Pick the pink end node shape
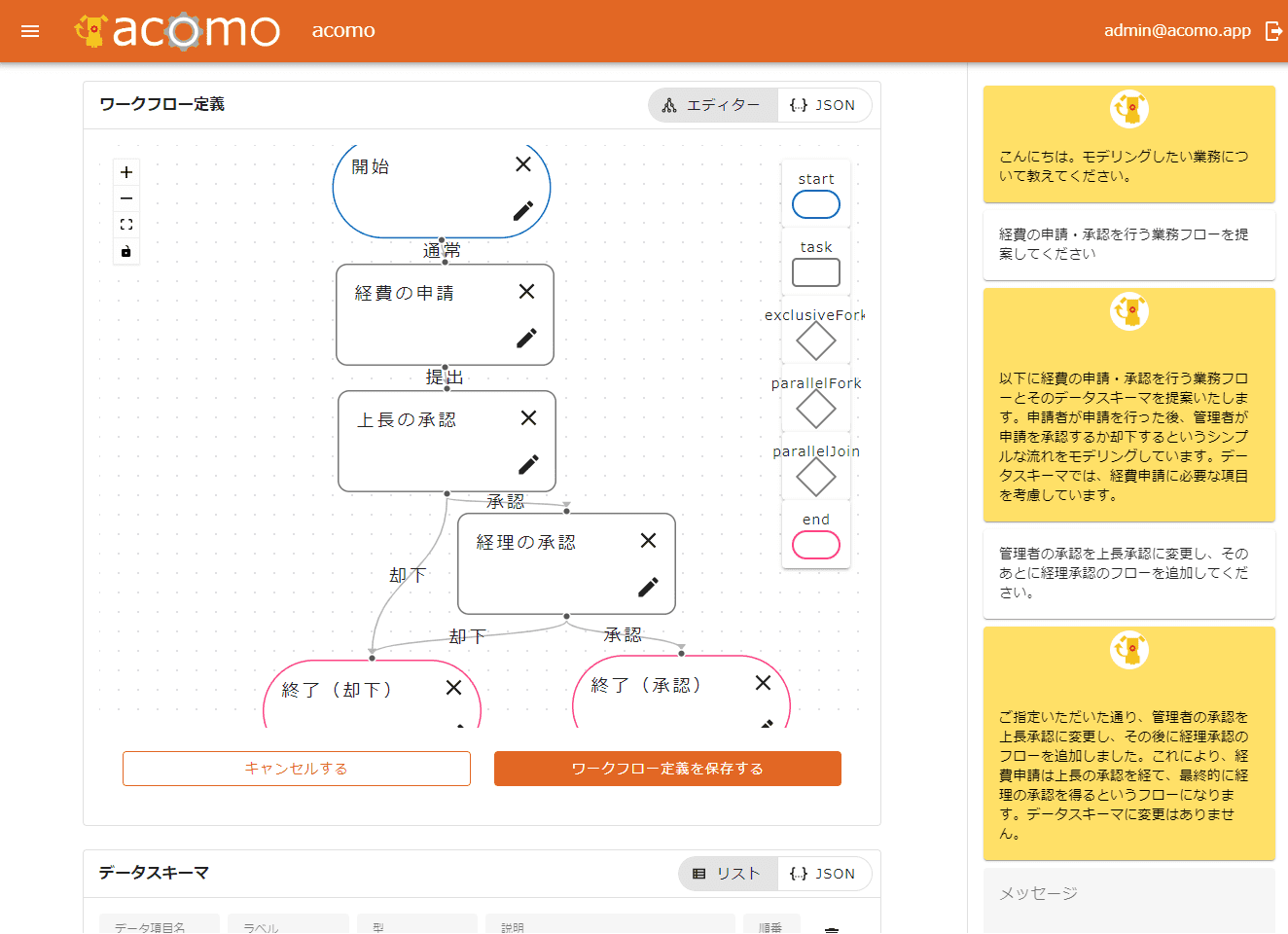Image resolution: width=1288 pixels, height=934 pixels. (815, 545)
